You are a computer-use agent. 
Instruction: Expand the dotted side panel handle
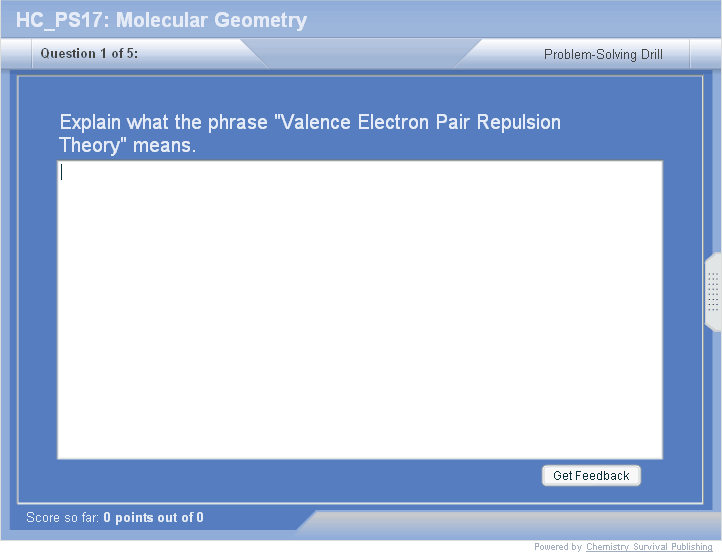[713, 292]
